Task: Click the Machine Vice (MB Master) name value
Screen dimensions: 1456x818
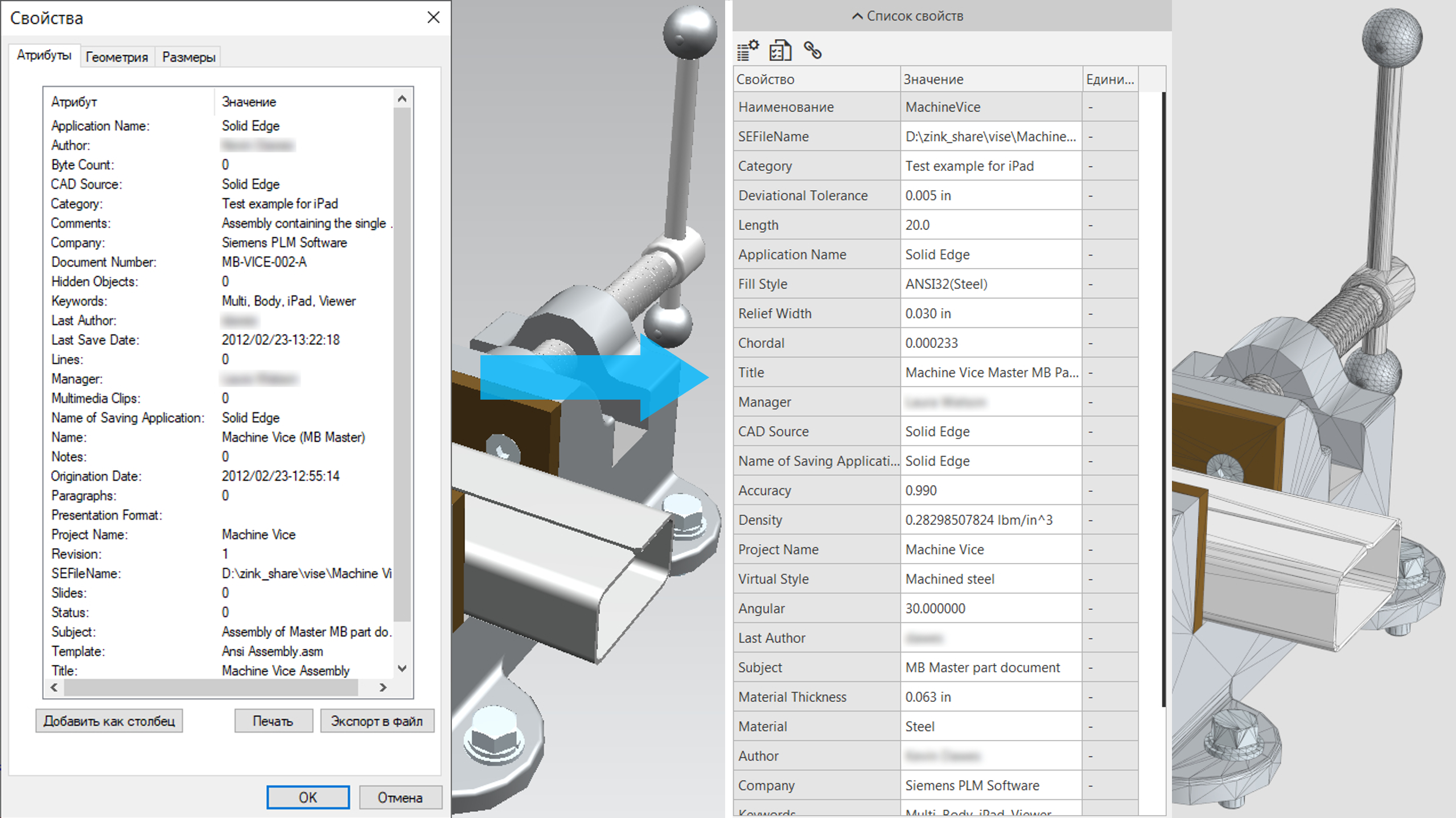Action: click(x=294, y=437)
